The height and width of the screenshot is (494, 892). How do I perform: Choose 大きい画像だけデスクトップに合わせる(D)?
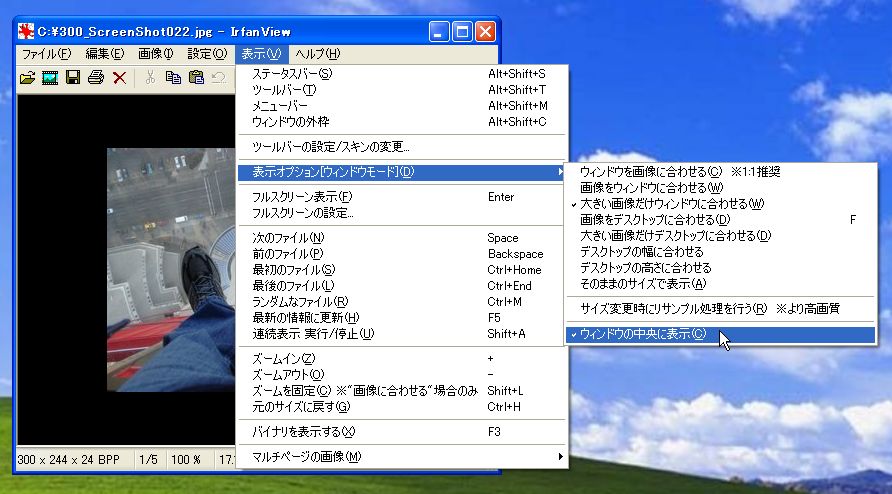click(720, 236)
